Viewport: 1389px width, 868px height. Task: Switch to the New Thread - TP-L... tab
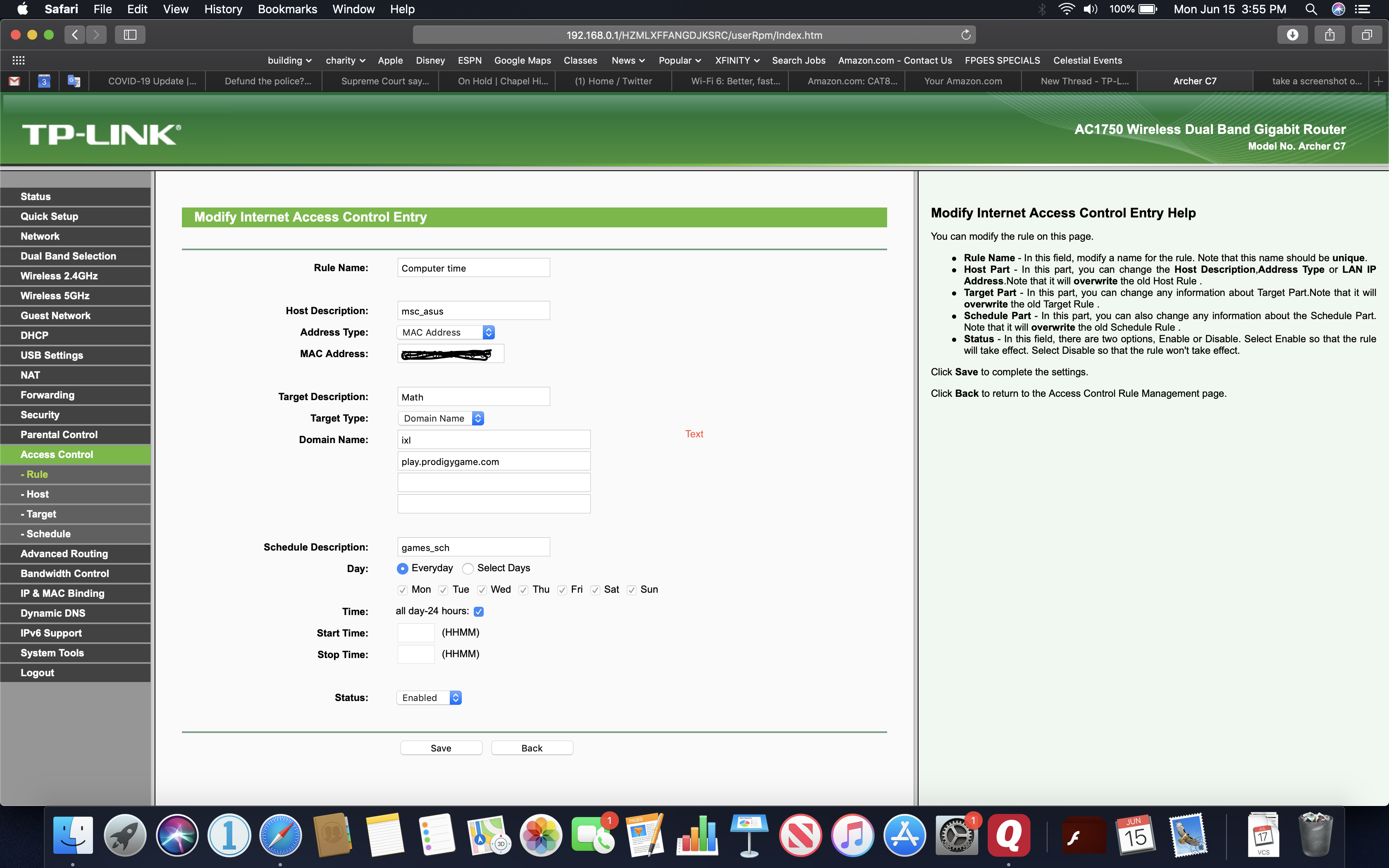coord(1084,81)
